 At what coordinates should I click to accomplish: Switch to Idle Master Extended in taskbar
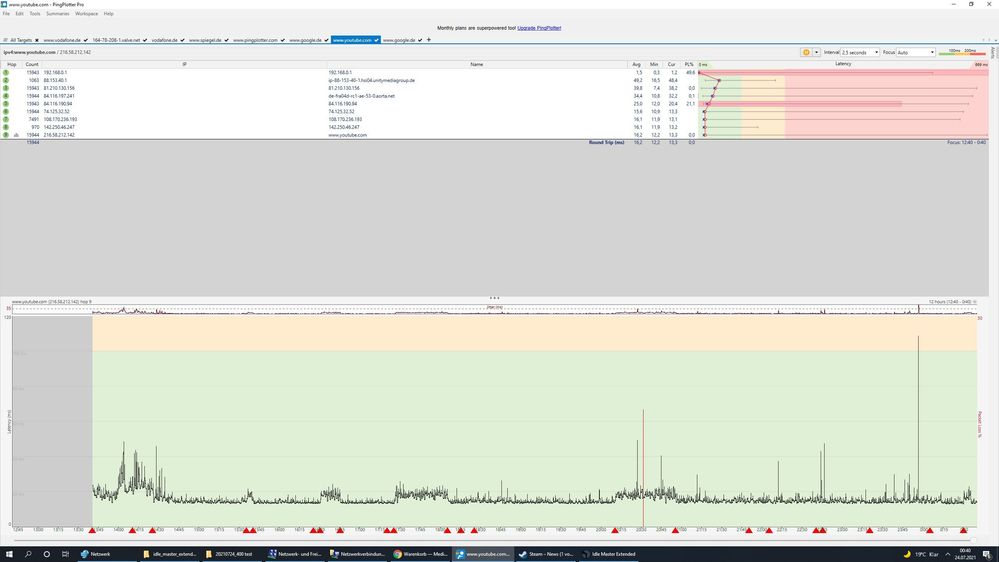(608, 554)
